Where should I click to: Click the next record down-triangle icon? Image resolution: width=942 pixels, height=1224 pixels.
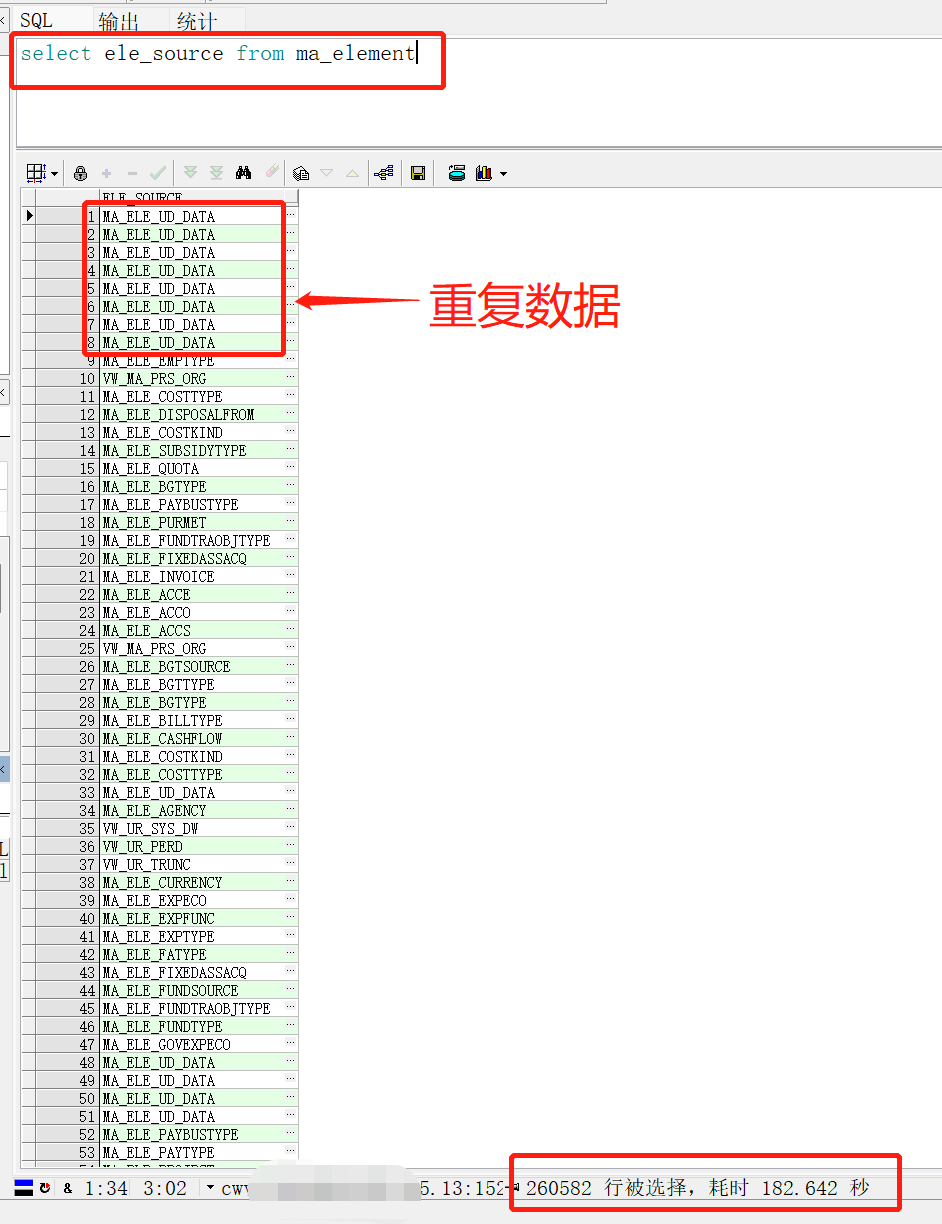point(327,174)
